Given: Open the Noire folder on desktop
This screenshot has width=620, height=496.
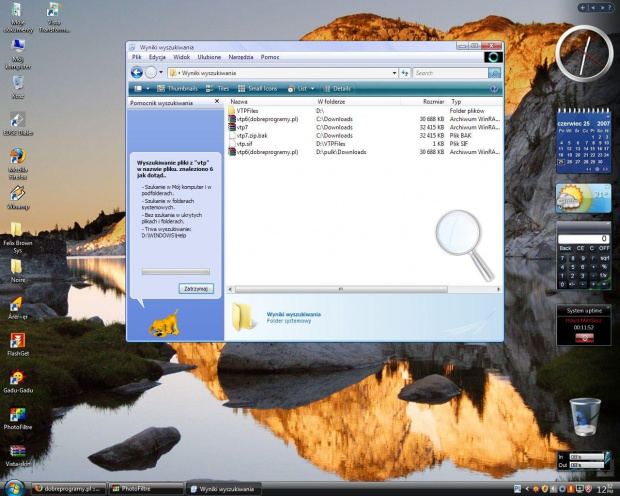Looking at the screenshot, I should click(x=17, y=270).
